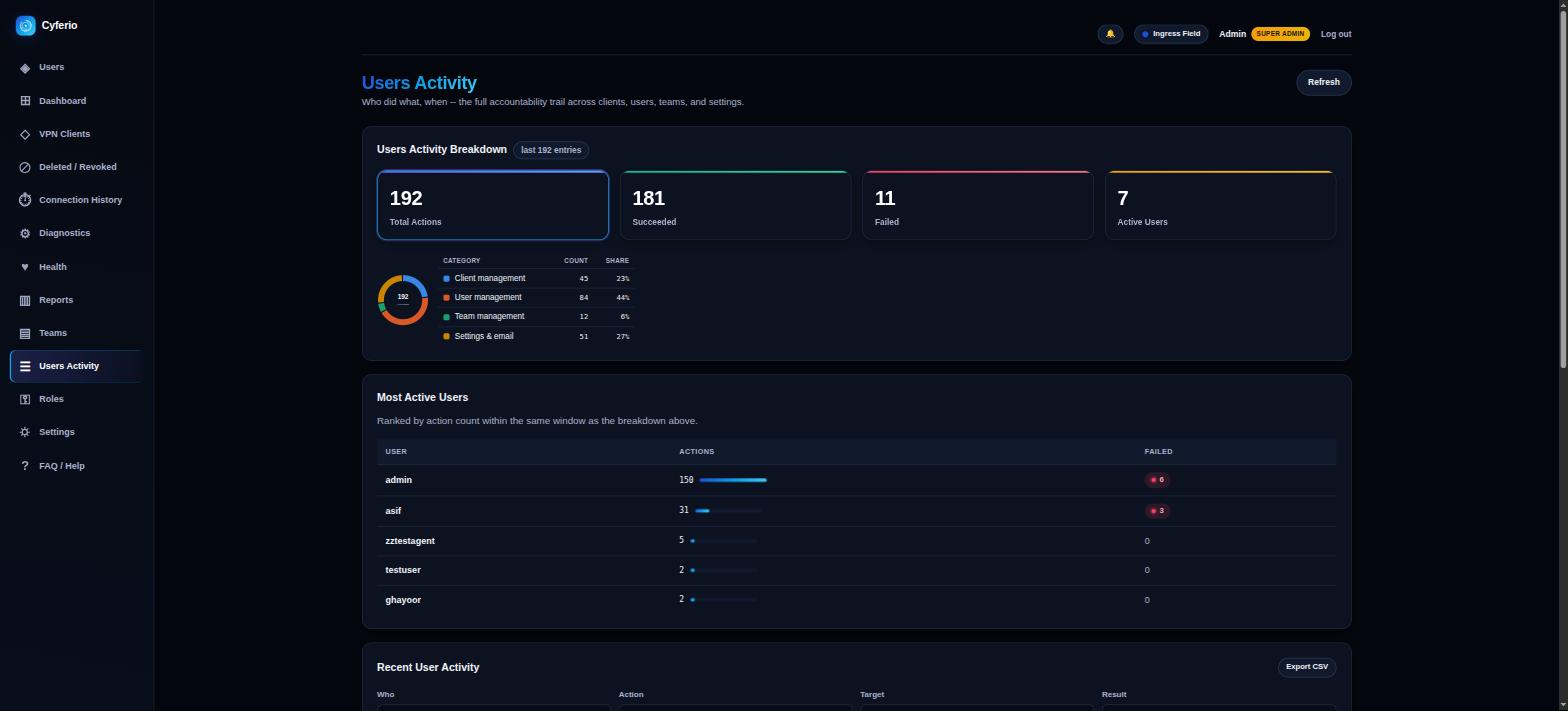Screen dimensions: 1568x711
Task: Click the Users Activity list icon
Action: 25,366
